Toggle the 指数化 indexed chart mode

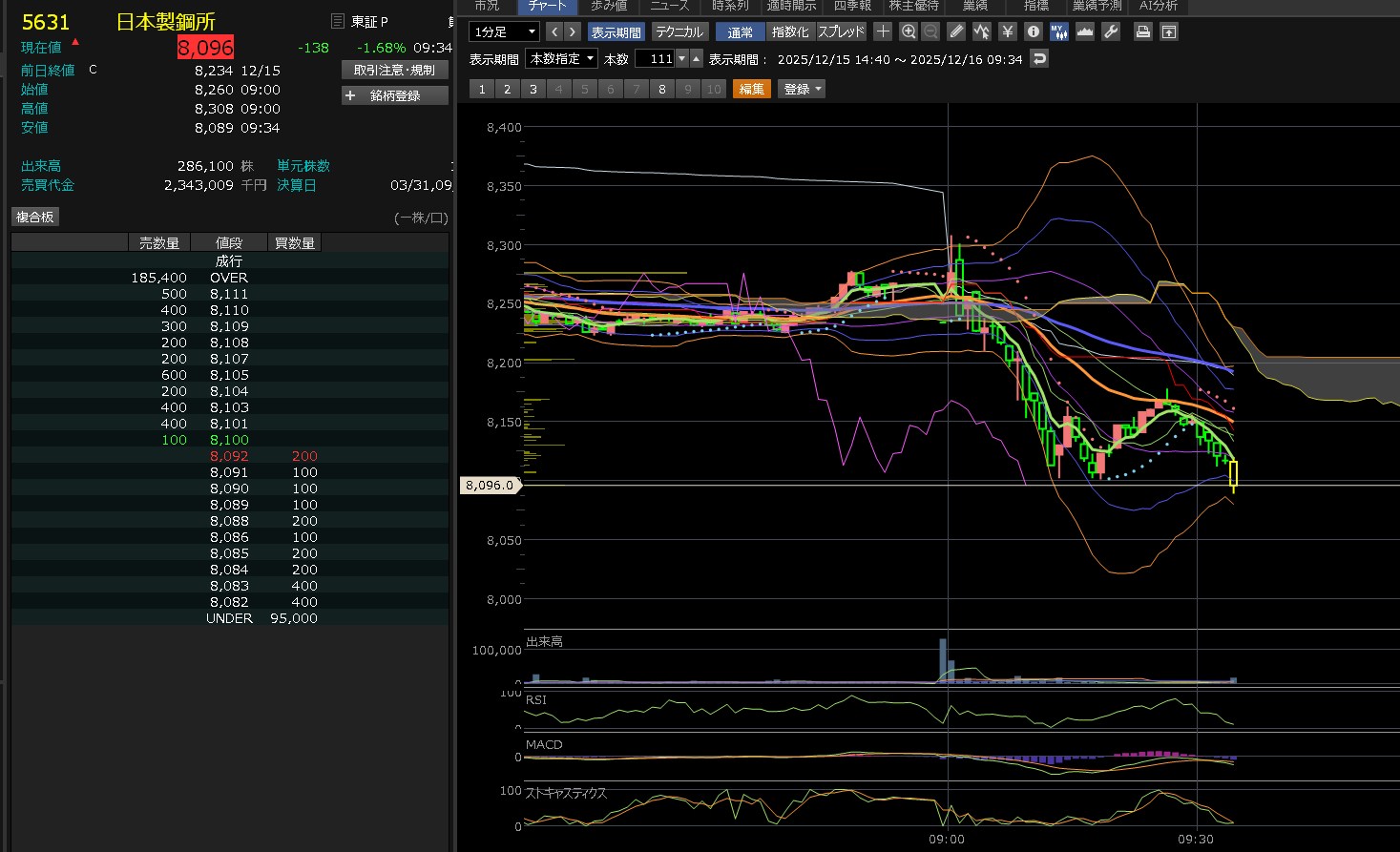(790, 31)
